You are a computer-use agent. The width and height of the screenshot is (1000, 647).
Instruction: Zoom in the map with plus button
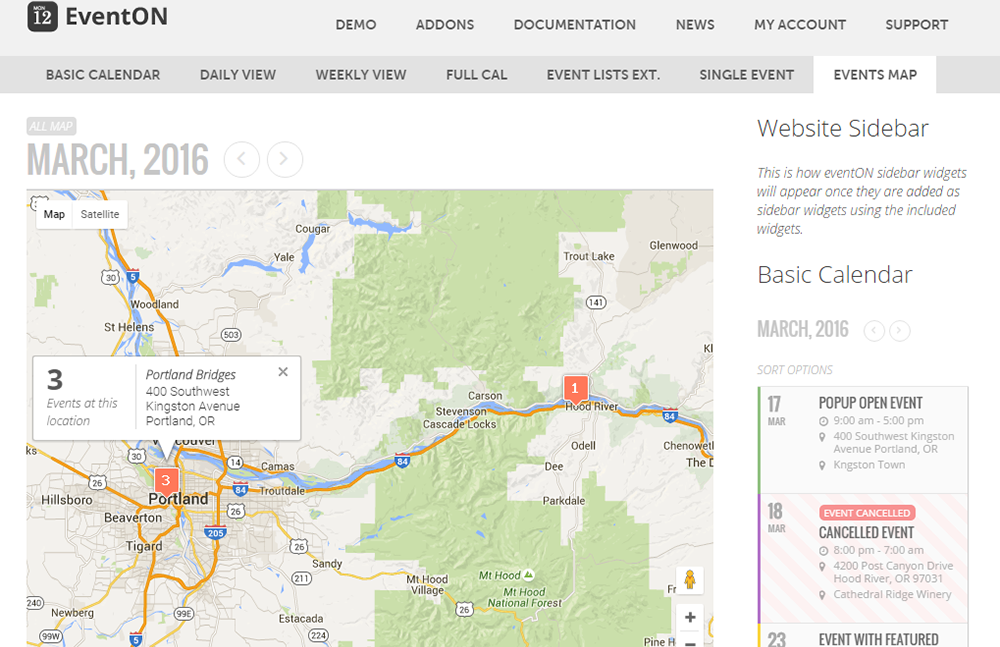[x=690, y=617]
